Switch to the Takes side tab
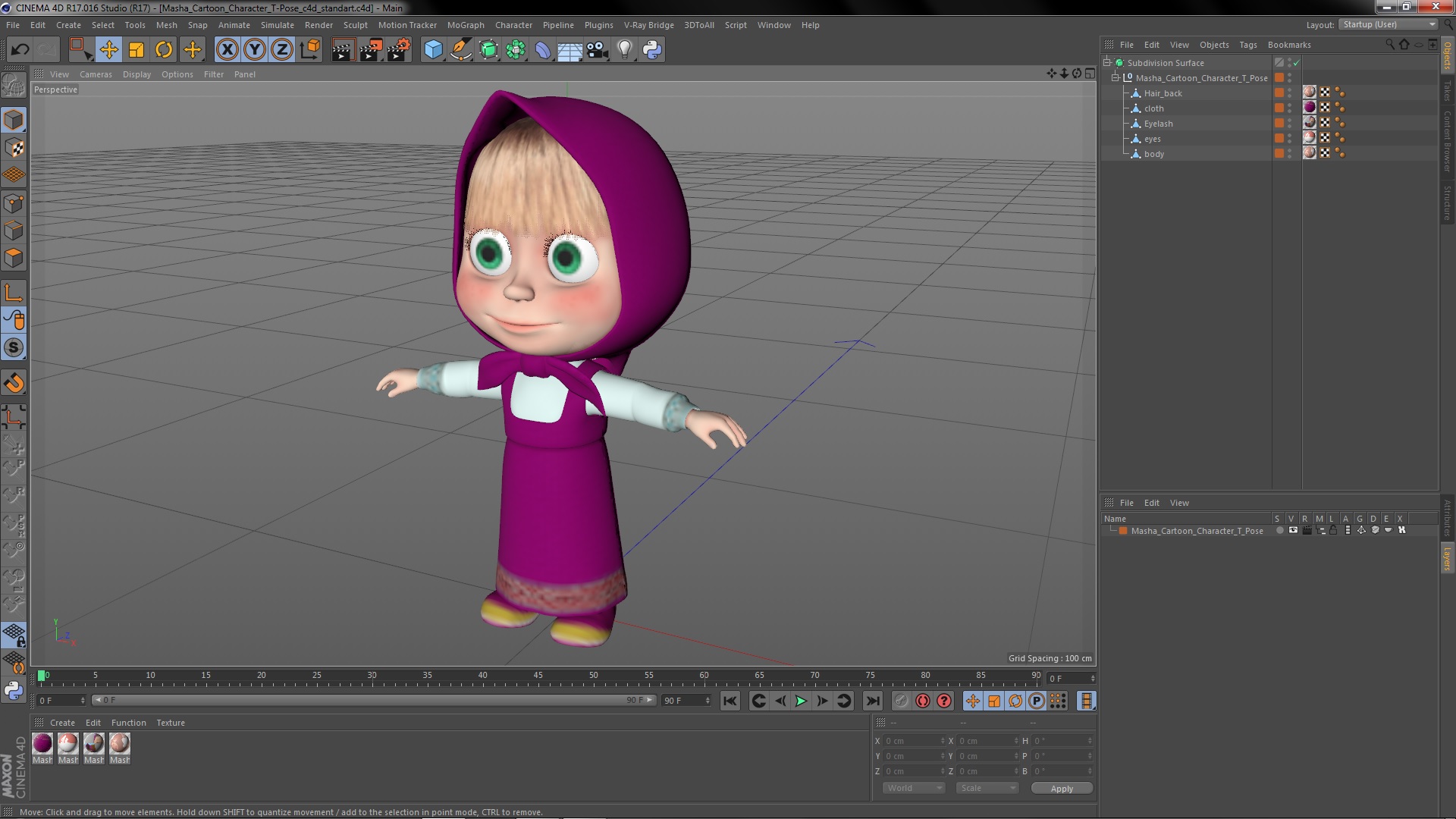The height and width of the screenshot is (819, 1456). pos(1447,91)
